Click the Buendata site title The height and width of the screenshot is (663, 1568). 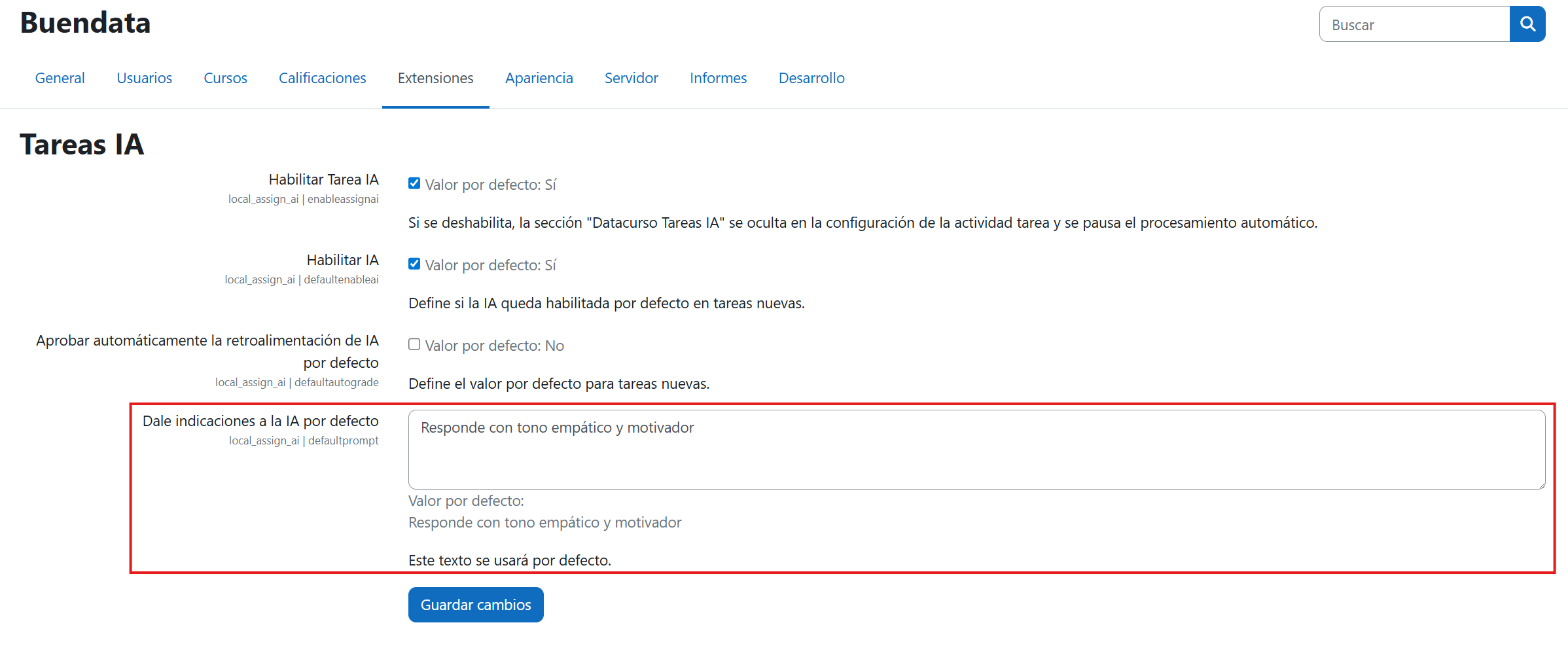coord(84,24)
